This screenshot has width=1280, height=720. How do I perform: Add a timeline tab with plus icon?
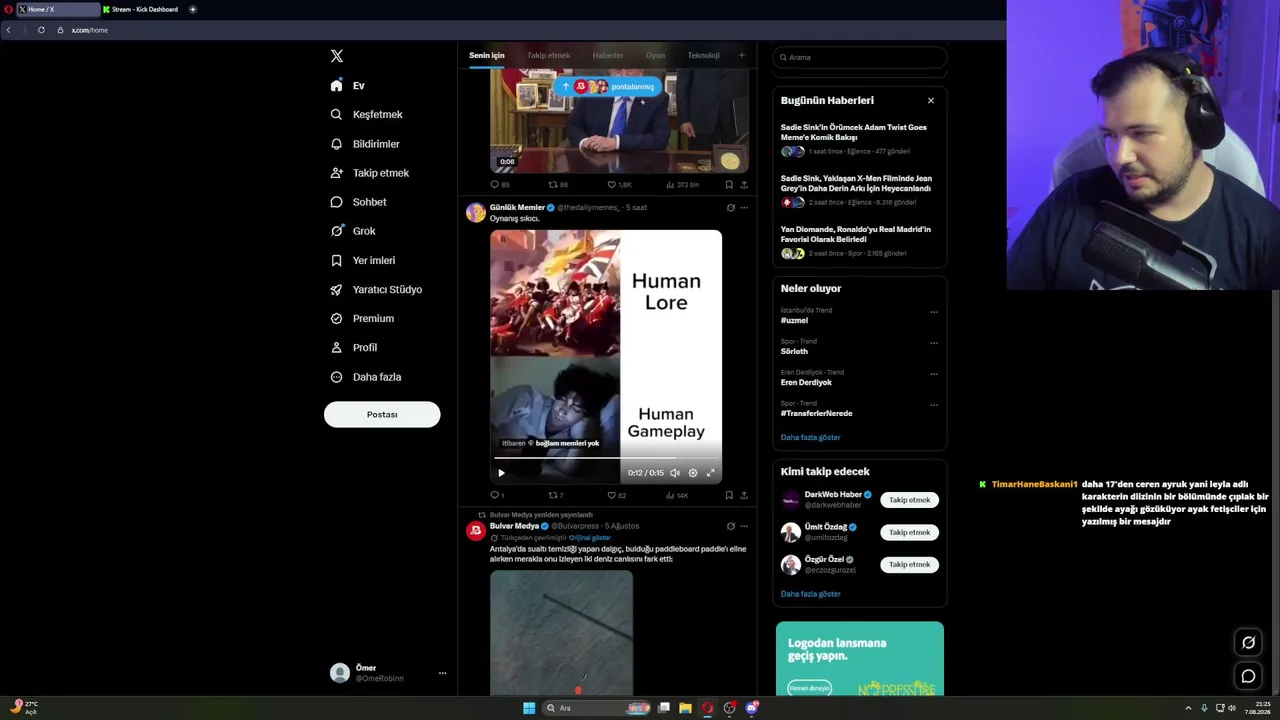click(741, 55)
